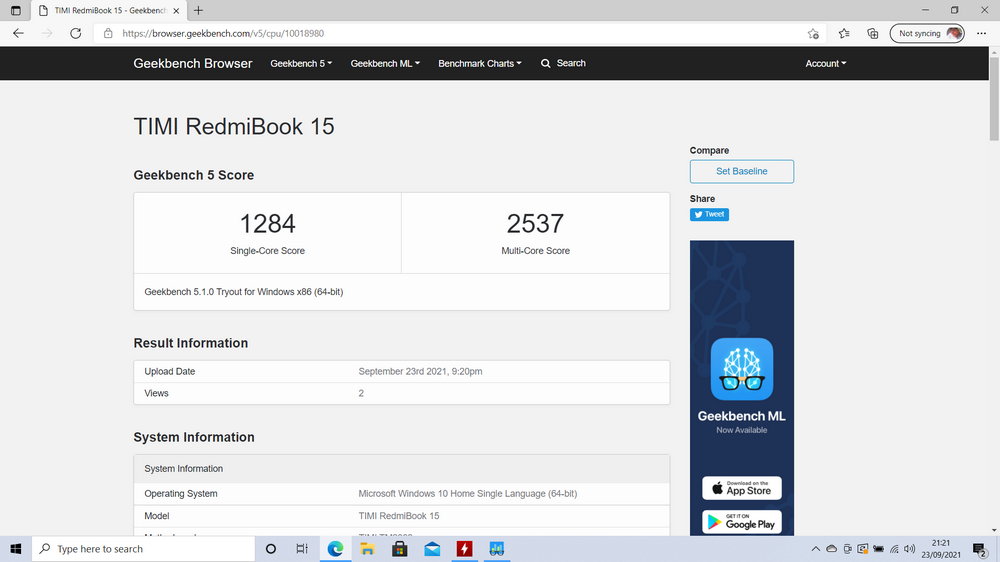Switch to Microsoft Edge on taskbar
This screenshot has width=1000, height=562.
[335, 549]
